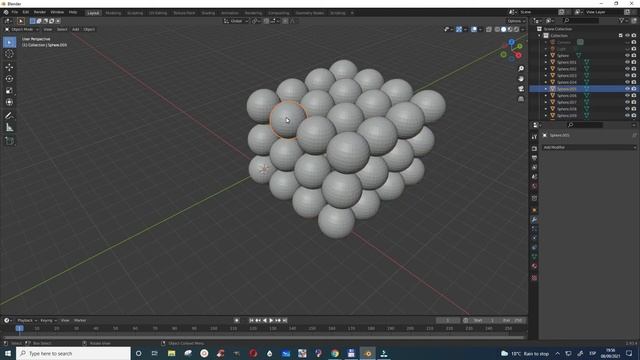Open the Object Mode dropdown
This screenshot has width=640, height=360.
point(21,29)
